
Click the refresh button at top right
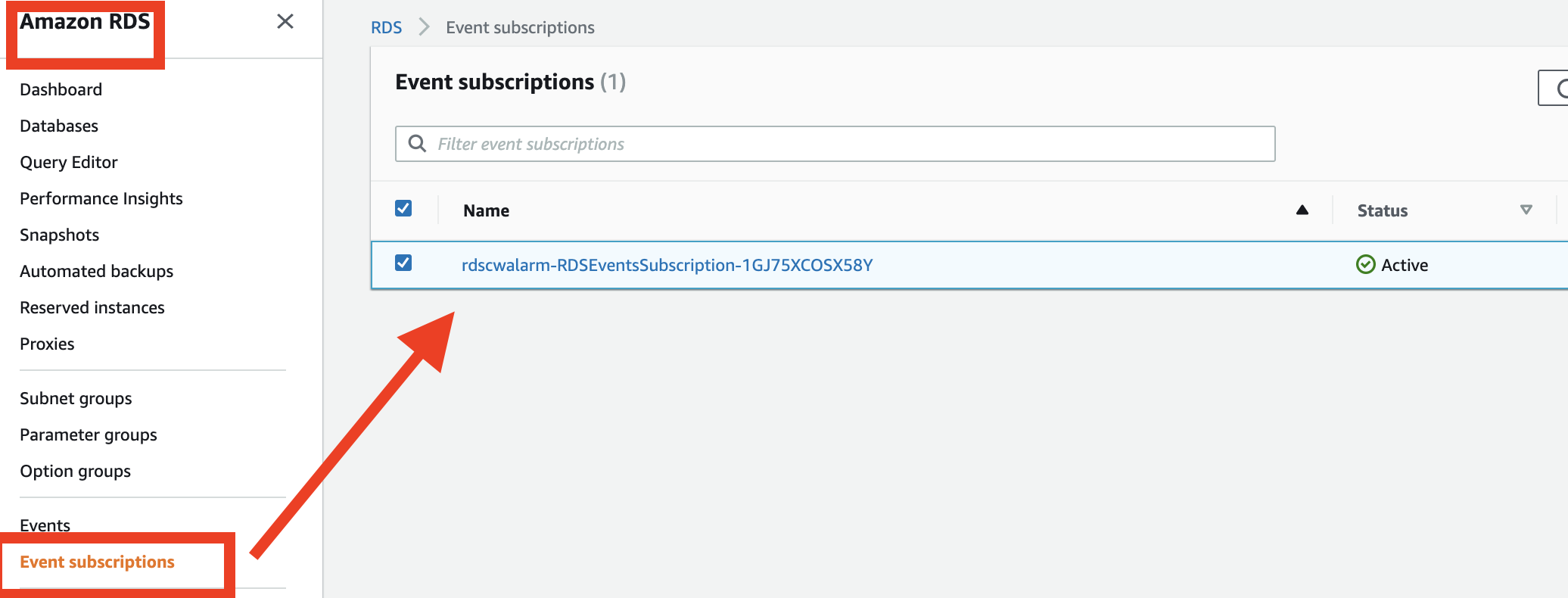[1554, 89]
